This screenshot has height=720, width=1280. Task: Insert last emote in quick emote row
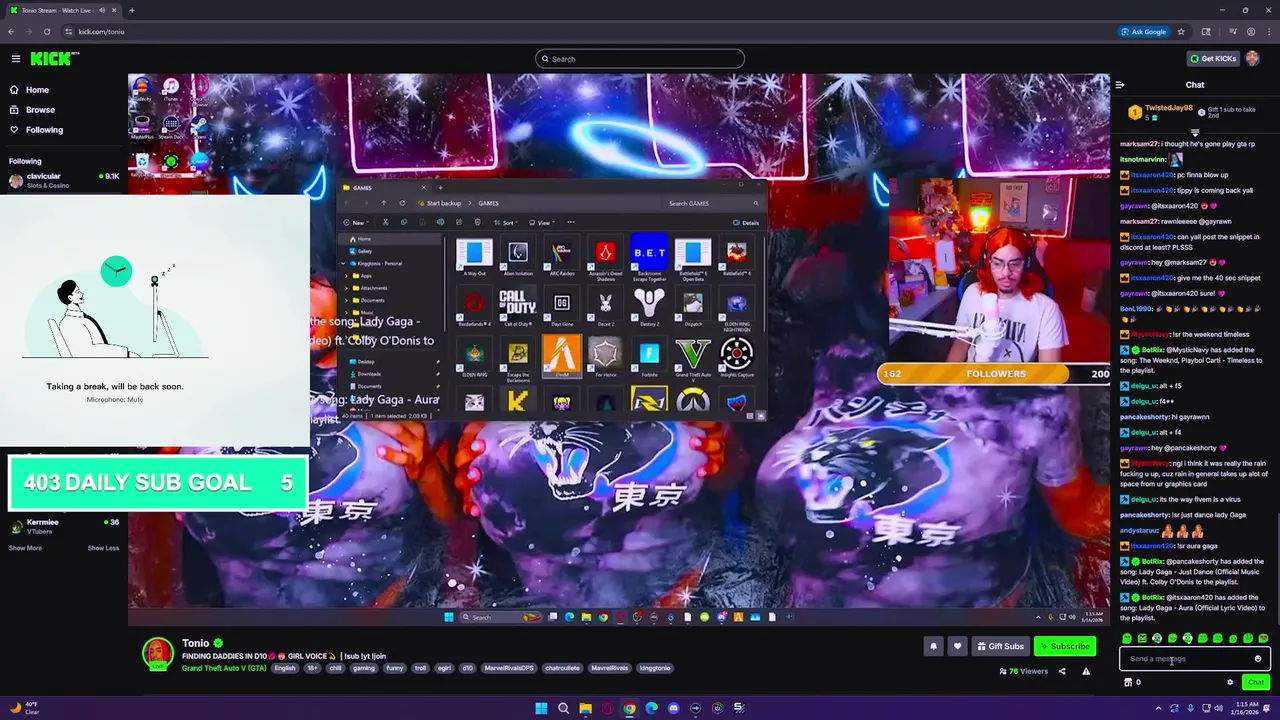click(x=1263, y=638)
